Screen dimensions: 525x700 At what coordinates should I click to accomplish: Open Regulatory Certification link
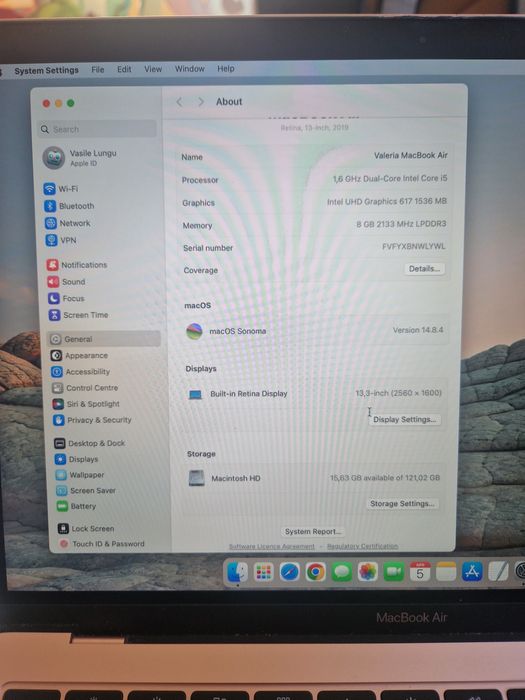point(362,546)
